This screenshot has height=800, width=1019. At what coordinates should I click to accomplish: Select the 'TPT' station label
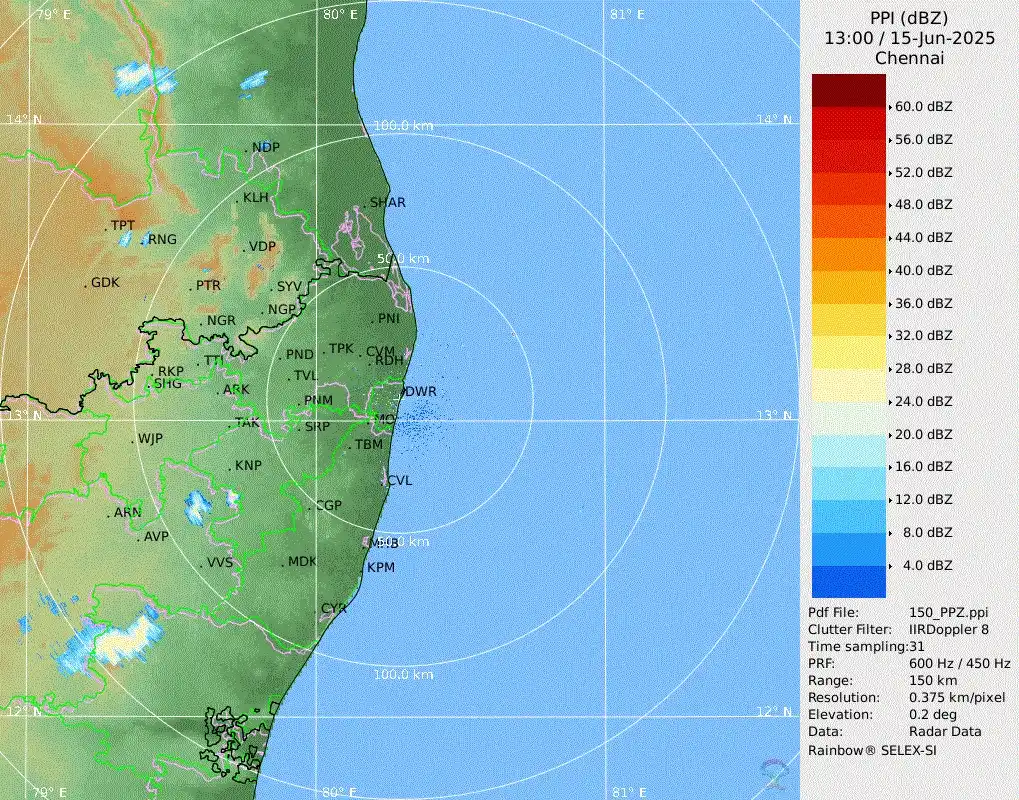123,226
